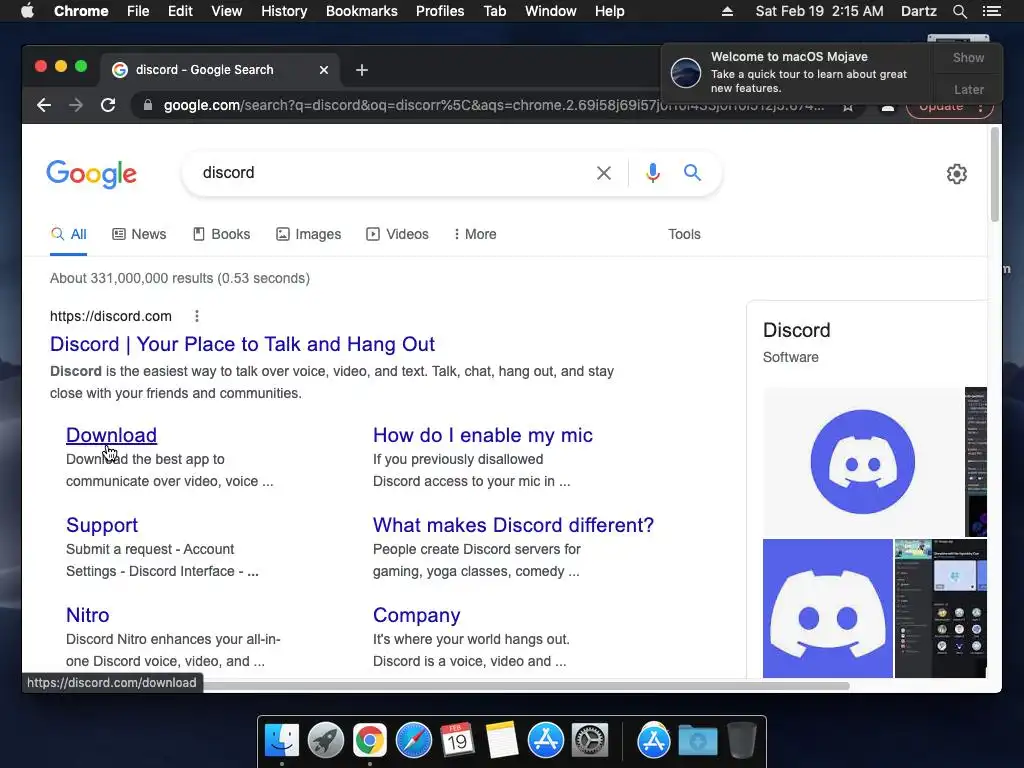Open the Tools search options
Screen dimensions: 1024x768
(x=684, y=234)
